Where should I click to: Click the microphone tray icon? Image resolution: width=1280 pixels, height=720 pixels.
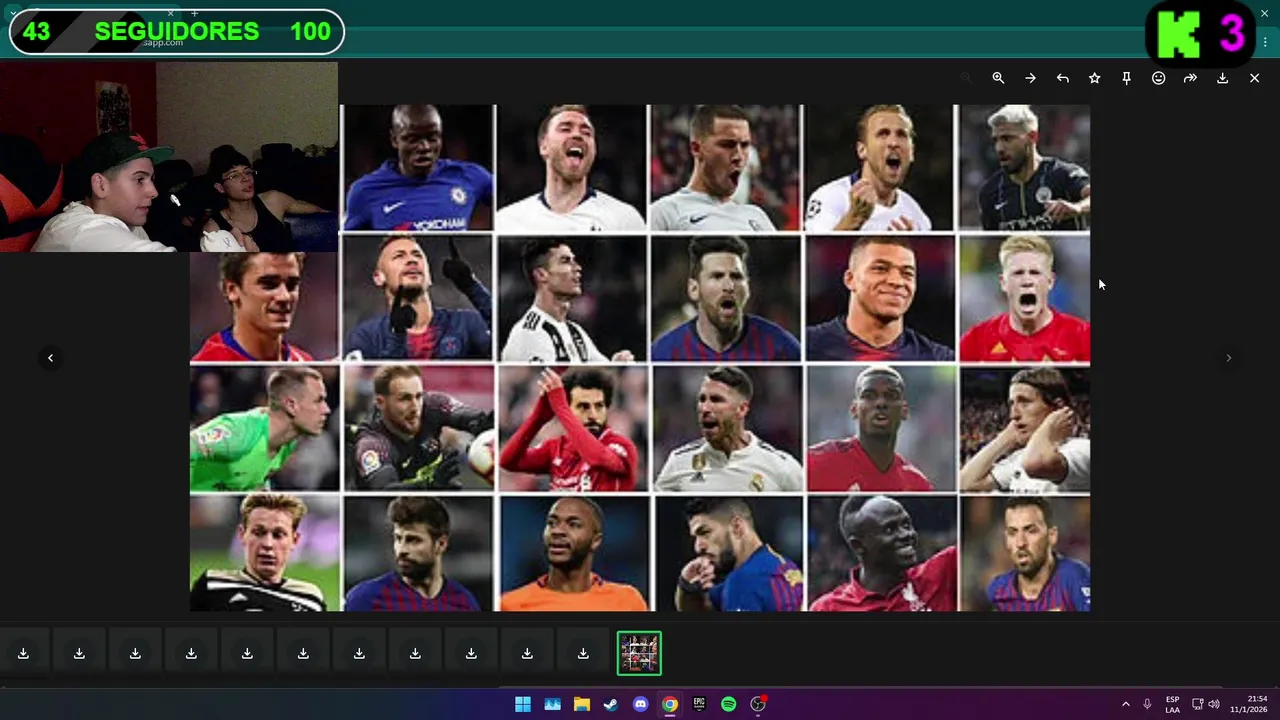coord(1147,704)
